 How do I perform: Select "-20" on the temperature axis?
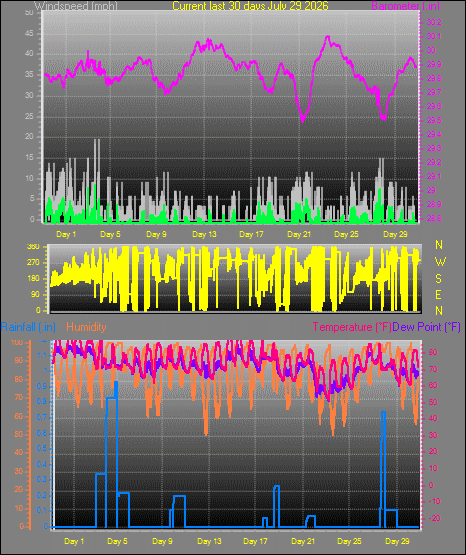[435, 518]
